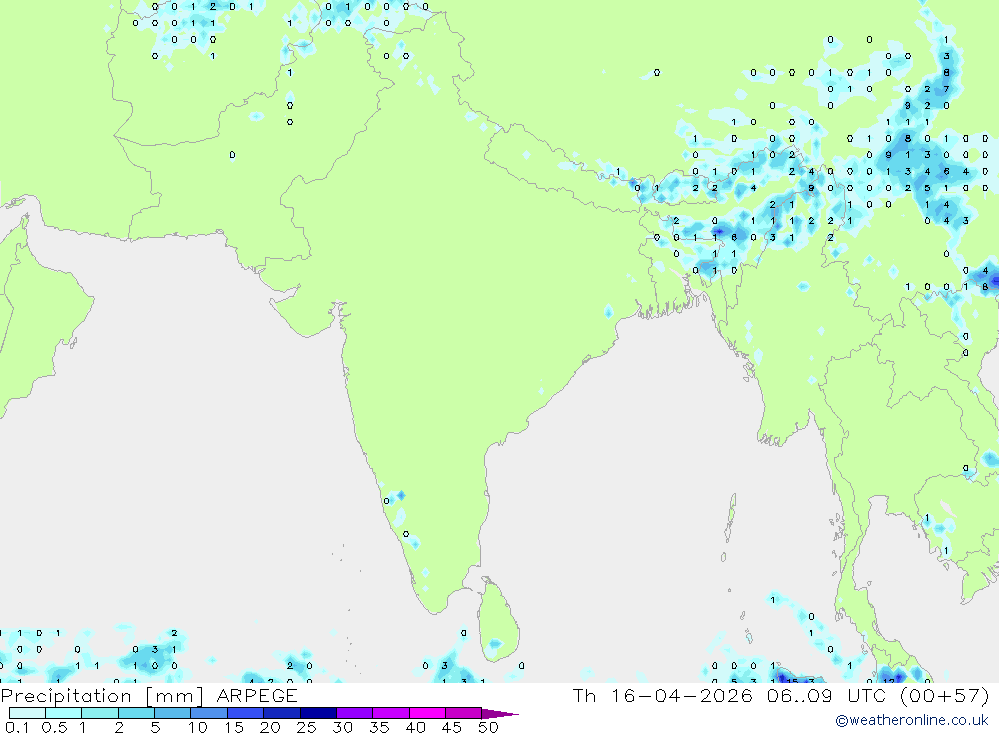Pick the 45–50 mm legend color swatch
The height and width of the screenshot is (733, 1000).
pos(464,713)
